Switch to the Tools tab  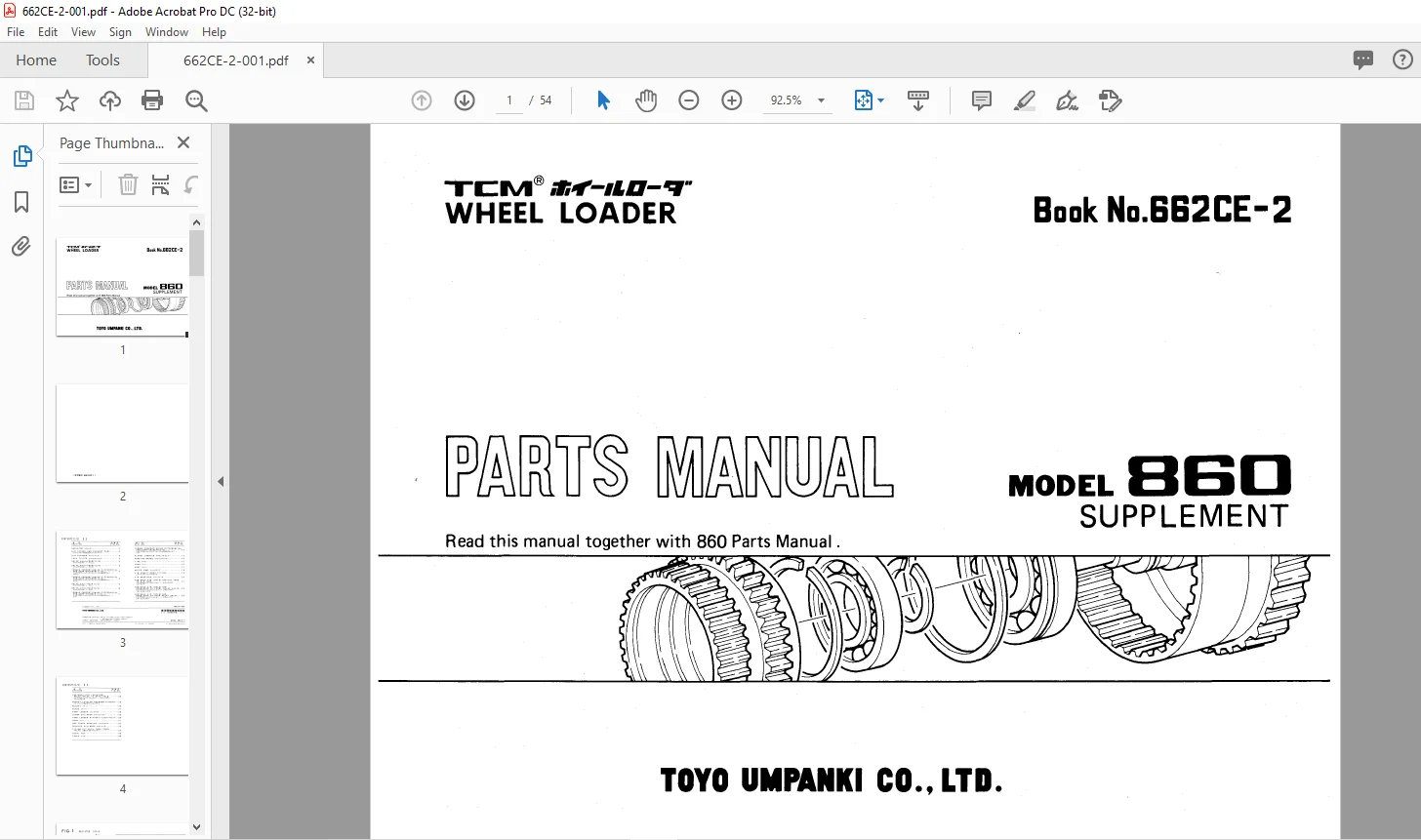point(102,60)
